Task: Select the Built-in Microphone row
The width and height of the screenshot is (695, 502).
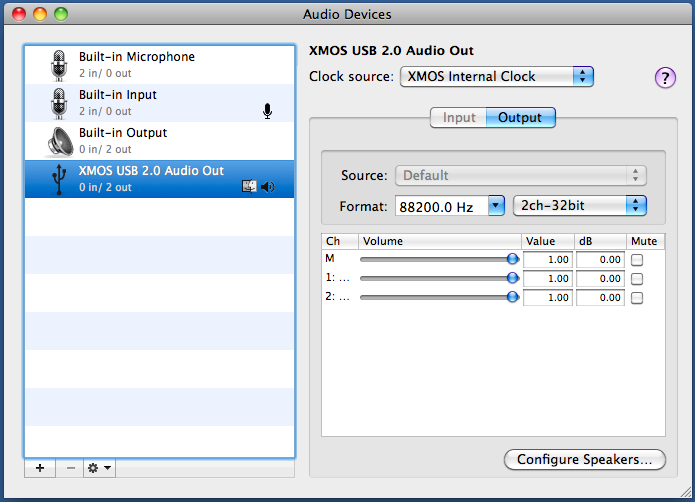Action: tap(160, 65)
